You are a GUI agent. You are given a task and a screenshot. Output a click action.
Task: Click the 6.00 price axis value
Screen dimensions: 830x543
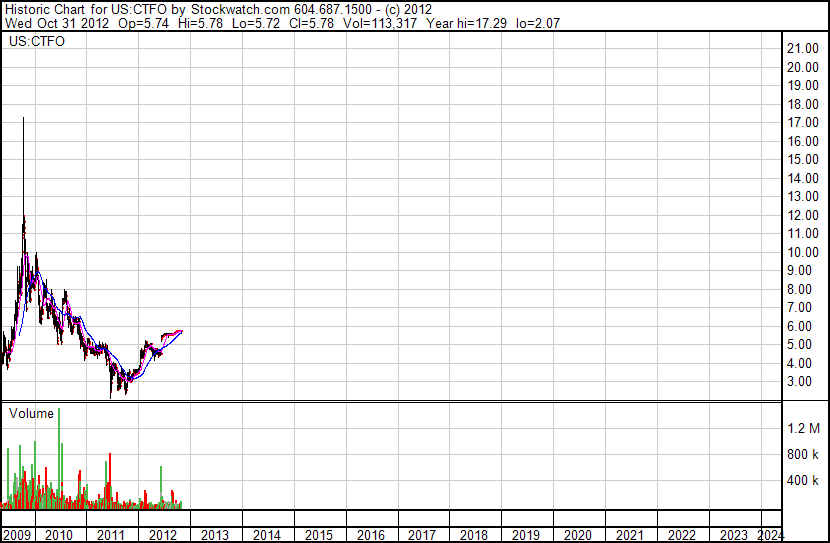[x=800, y=327]
